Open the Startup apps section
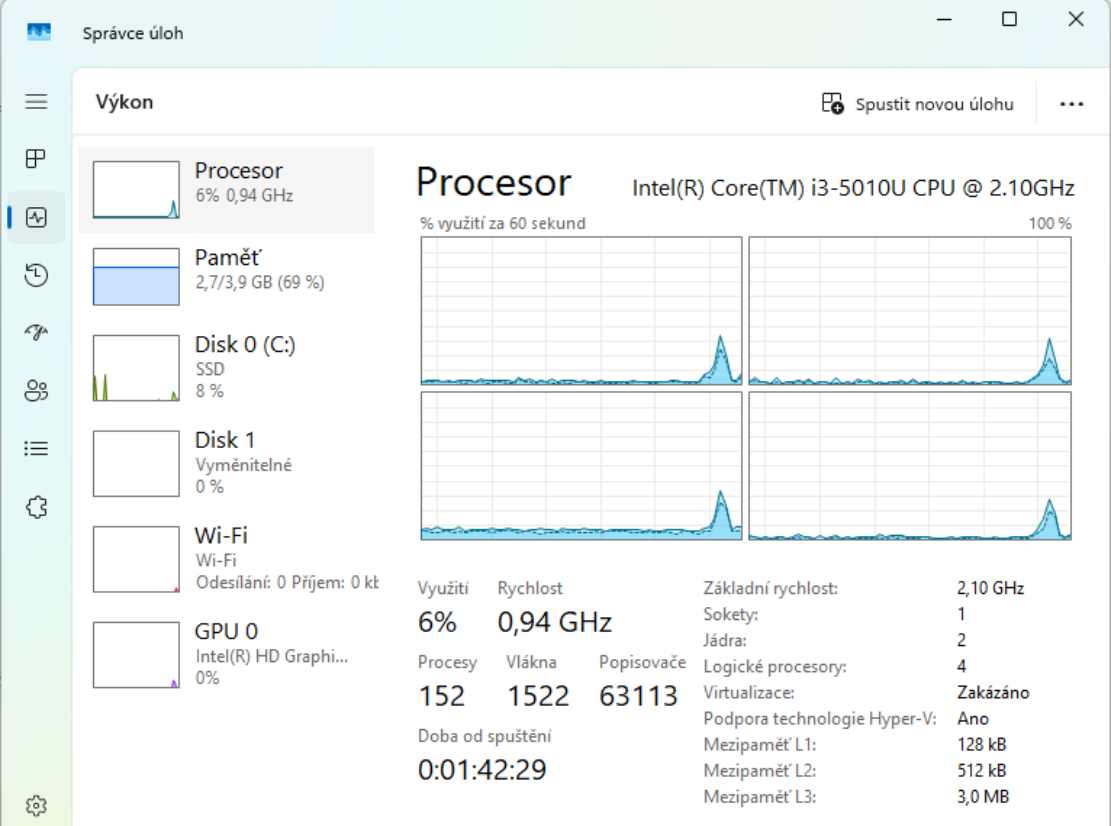This screenshot has height=826, width=1111. point(36,333)
